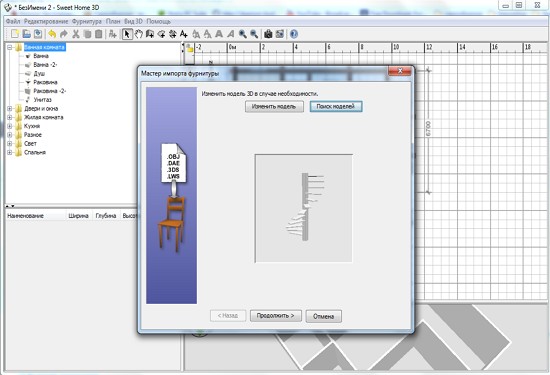
Task: Click the Zoom in magnifier icon
Action: pos(242,34)
